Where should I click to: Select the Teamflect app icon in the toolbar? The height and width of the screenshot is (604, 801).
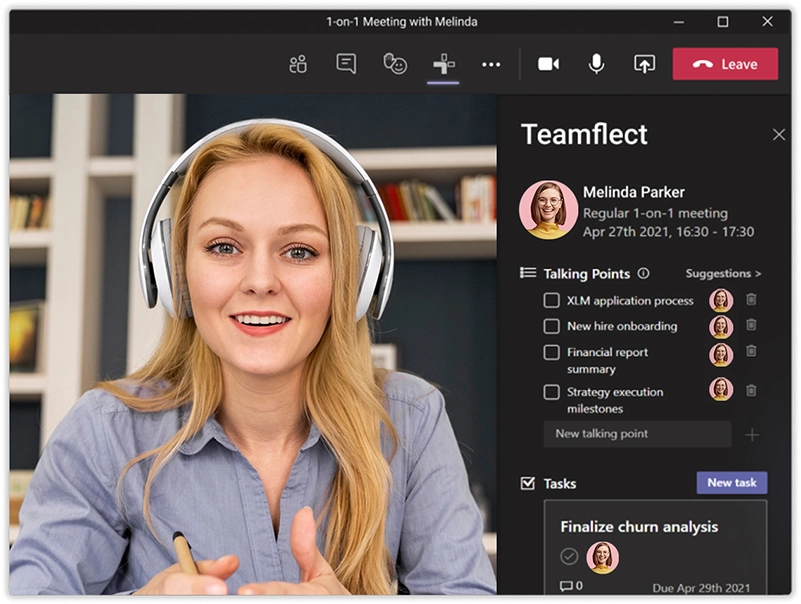pyautogui.click(x=445, y=63)
